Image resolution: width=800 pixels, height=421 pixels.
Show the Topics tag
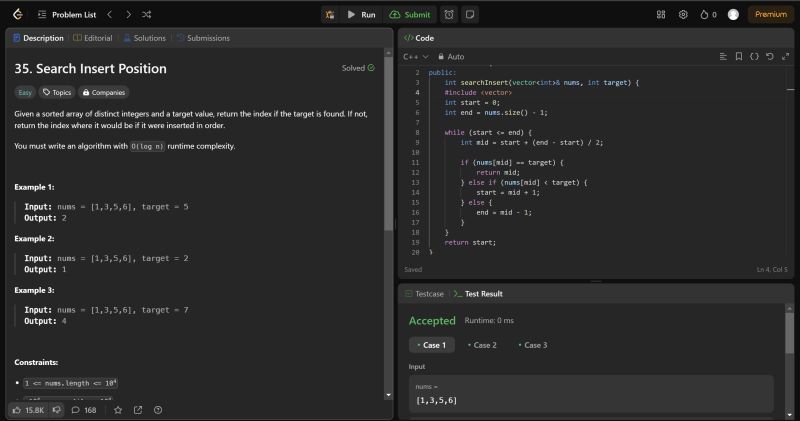(x=57, y=92)
